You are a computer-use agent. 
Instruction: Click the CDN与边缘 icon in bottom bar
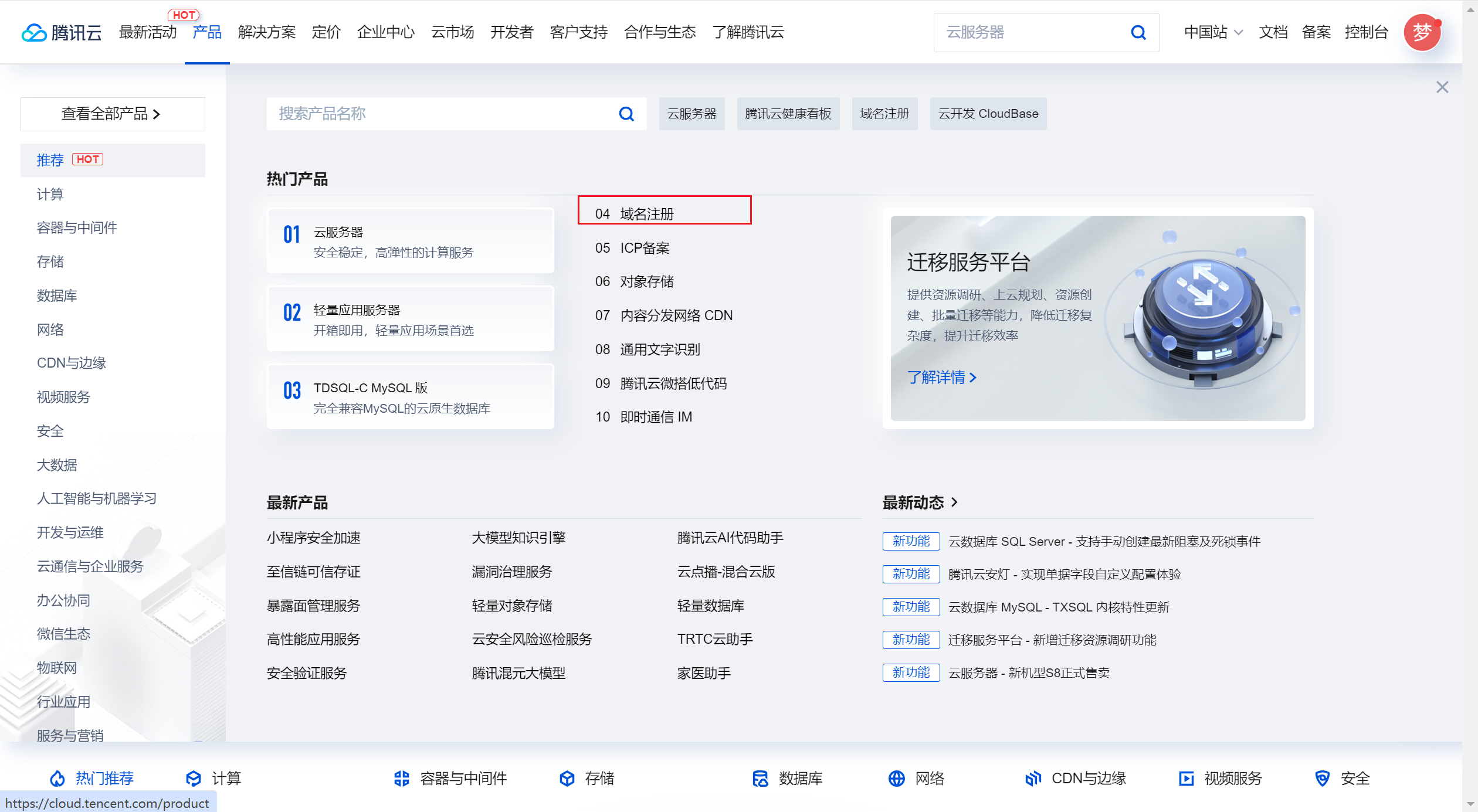1033,778
